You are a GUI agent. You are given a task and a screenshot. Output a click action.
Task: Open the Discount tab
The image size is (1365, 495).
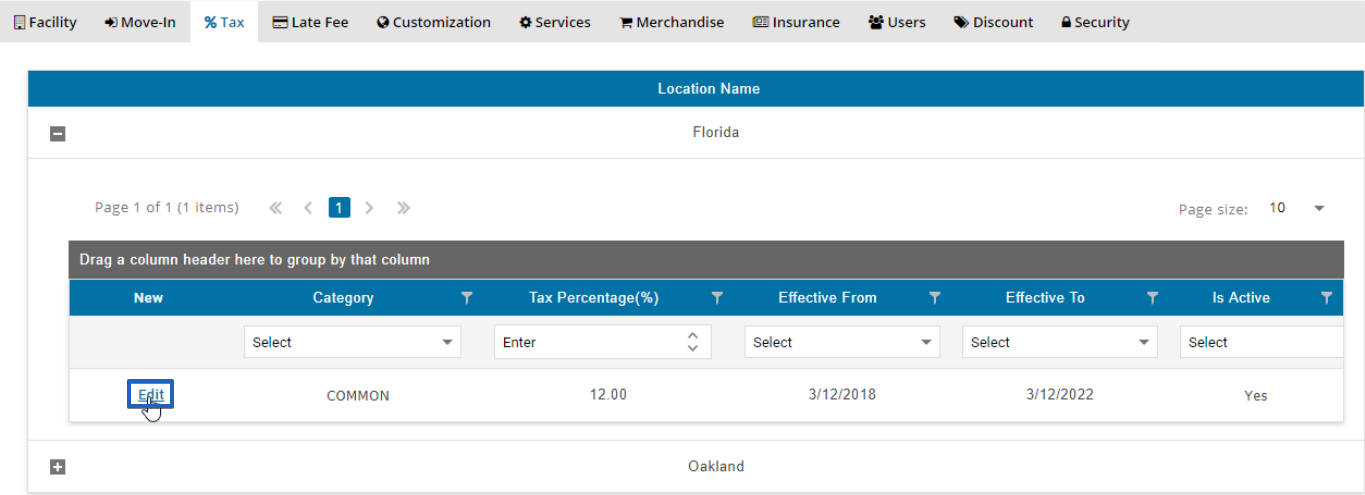993,22
